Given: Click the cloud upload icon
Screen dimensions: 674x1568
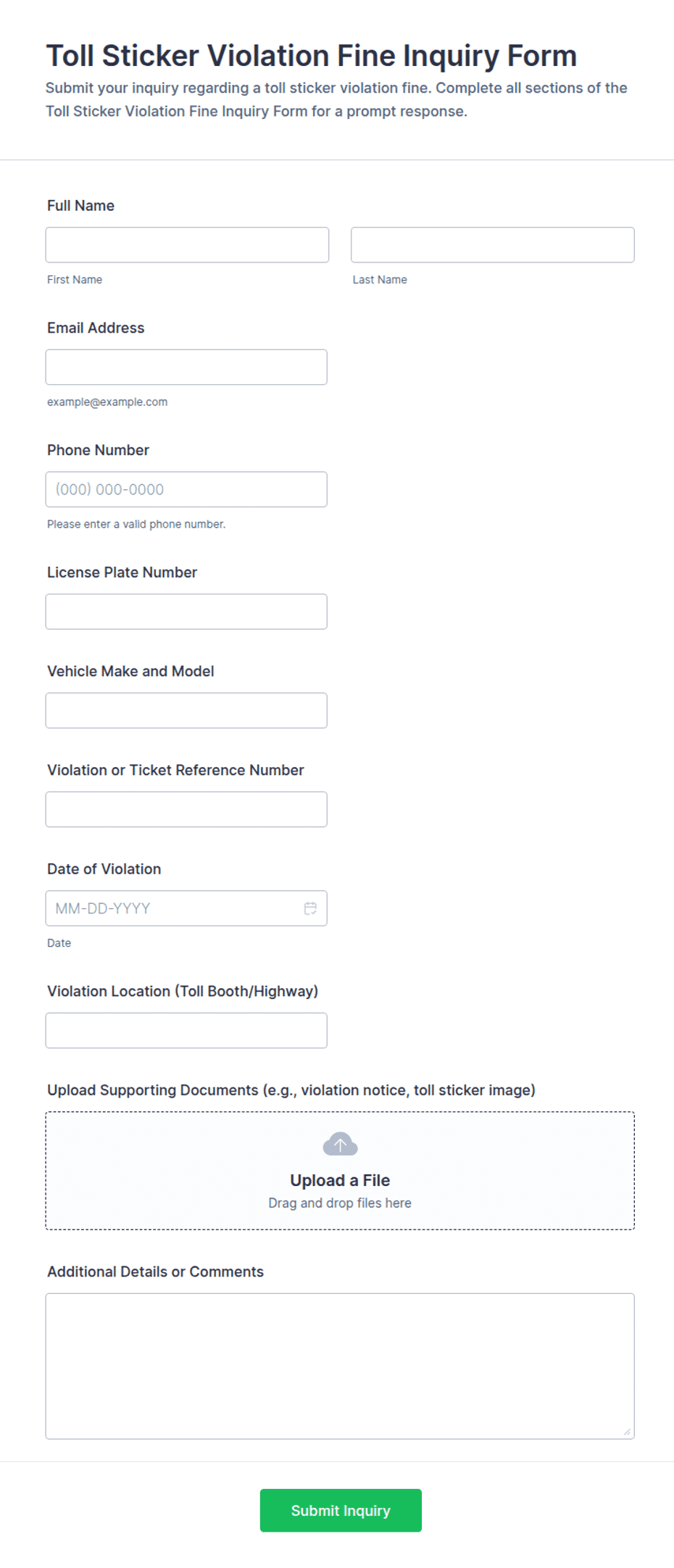Looking at the screenshot, I should coord(340,1144).
